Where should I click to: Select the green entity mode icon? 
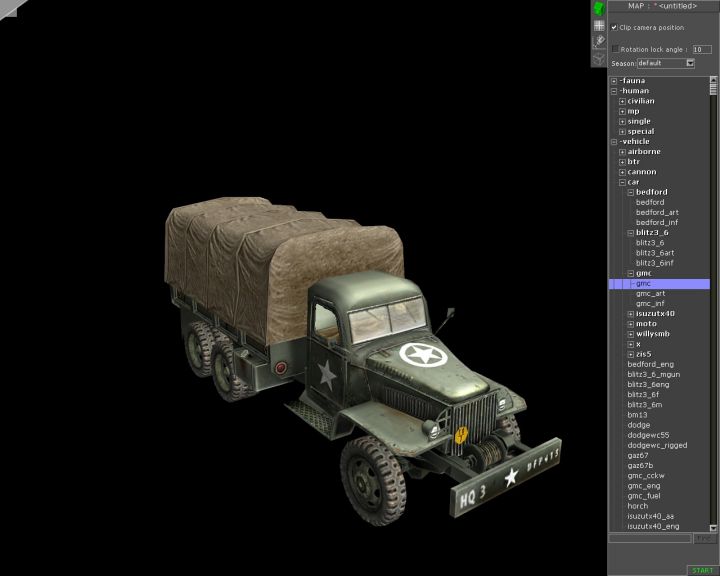[x=599, y=8]
